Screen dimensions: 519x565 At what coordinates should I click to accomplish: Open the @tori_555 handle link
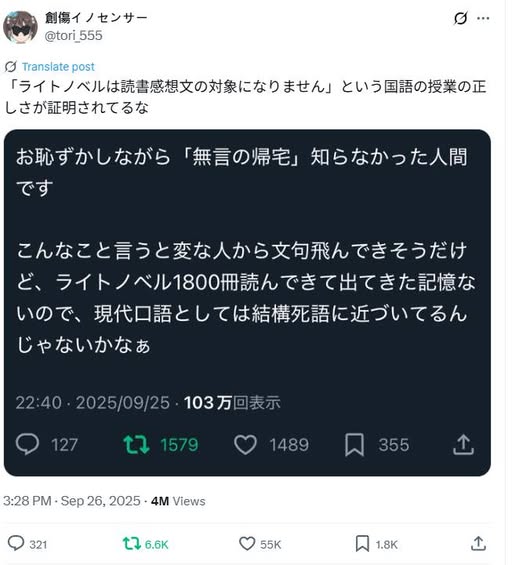(x=74, y=35)
